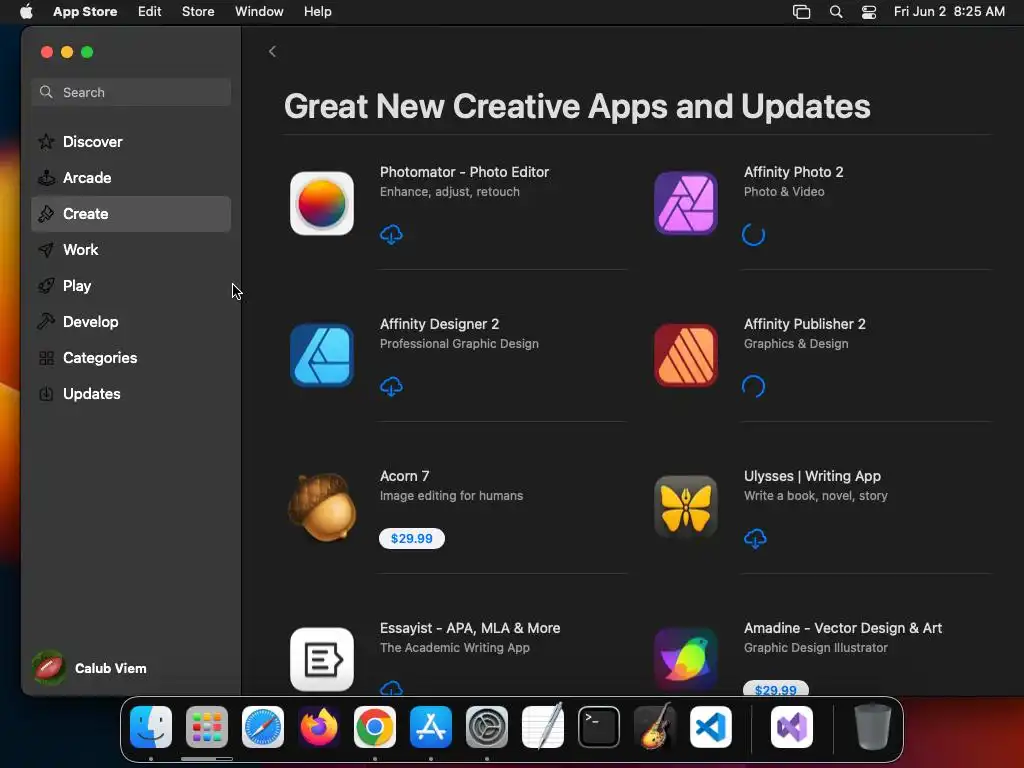Screen dimensions: 1024x768
Task: Download Ulysses with its cloud icon
Action: click(x=755, y=539)
